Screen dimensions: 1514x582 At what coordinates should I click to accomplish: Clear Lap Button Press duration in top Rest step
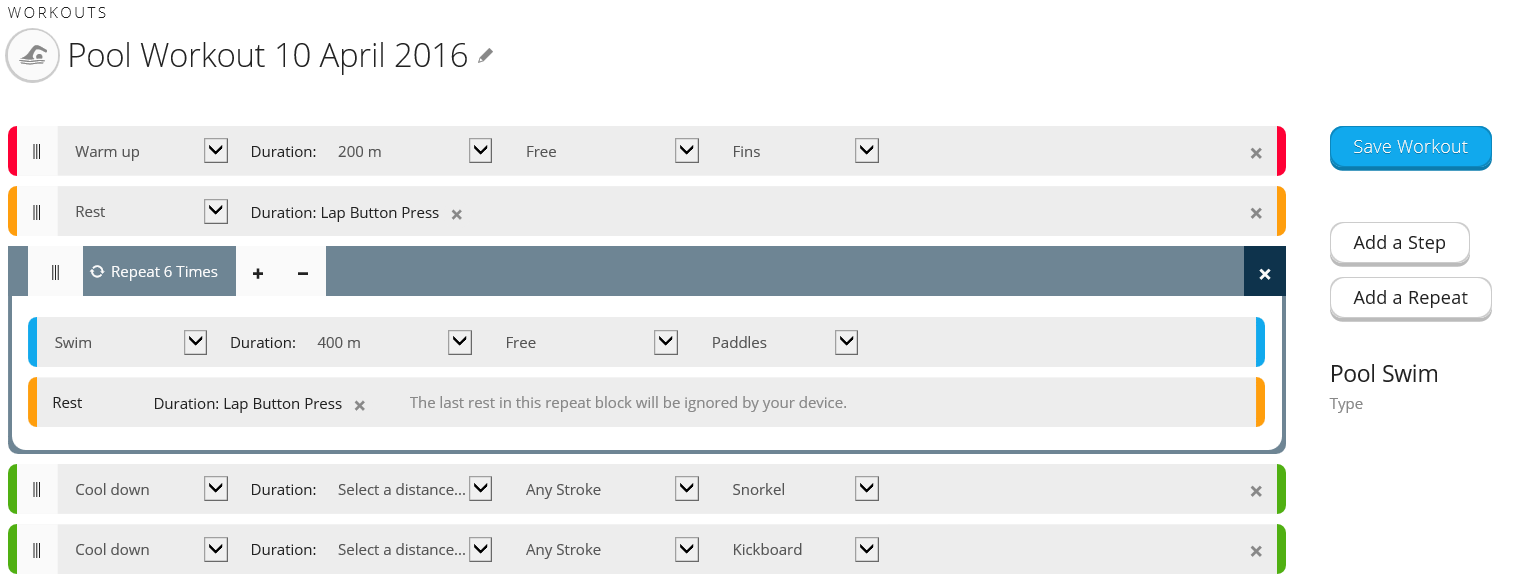(x=457, y=214)
